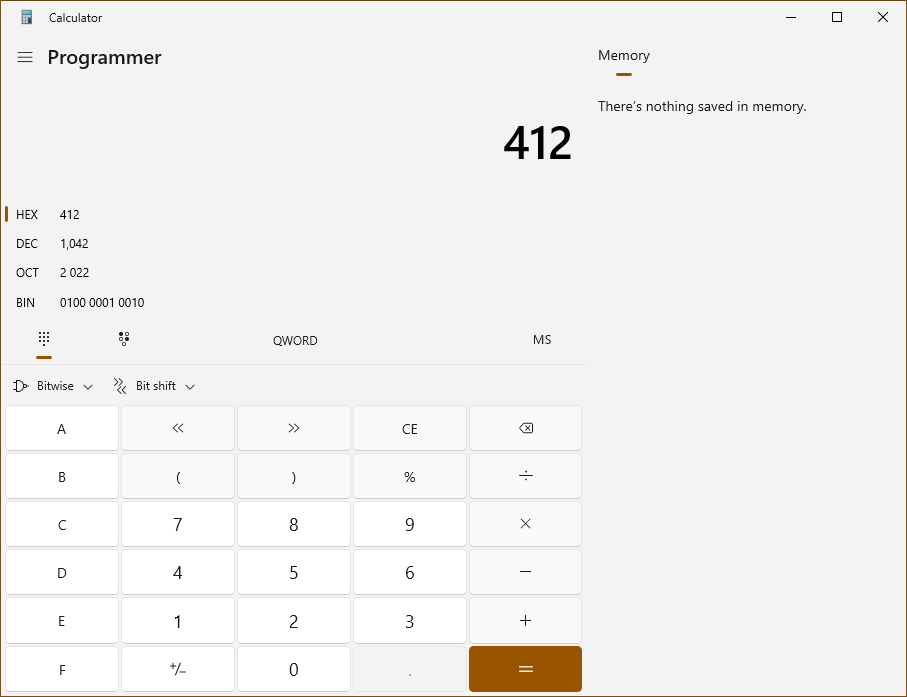Click the open parenthesis key
The width and height of the screenshot is (907, 697).
tap(178, 476)
